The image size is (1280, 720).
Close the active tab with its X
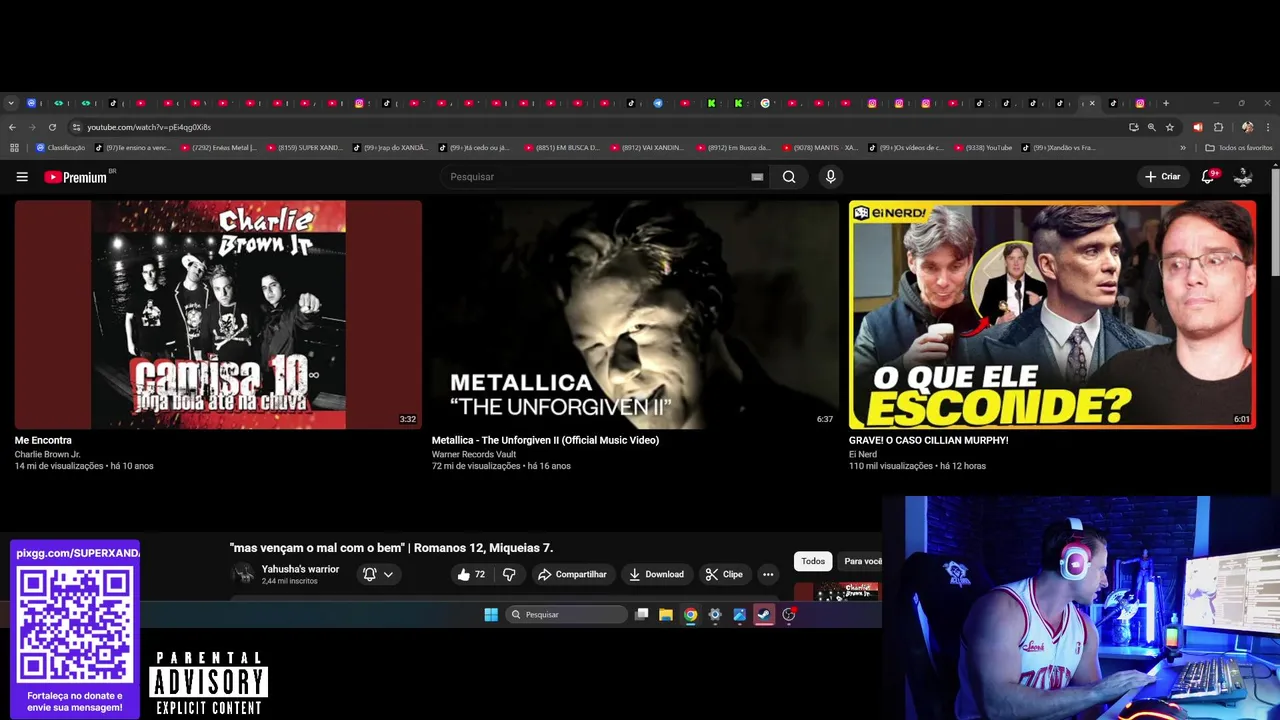(1092, 103)
